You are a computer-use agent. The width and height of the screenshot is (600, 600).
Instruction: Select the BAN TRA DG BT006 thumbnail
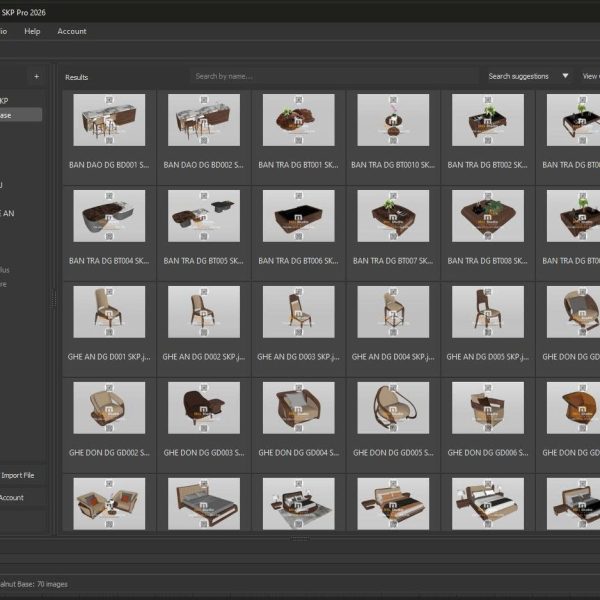tap(298, 216)
